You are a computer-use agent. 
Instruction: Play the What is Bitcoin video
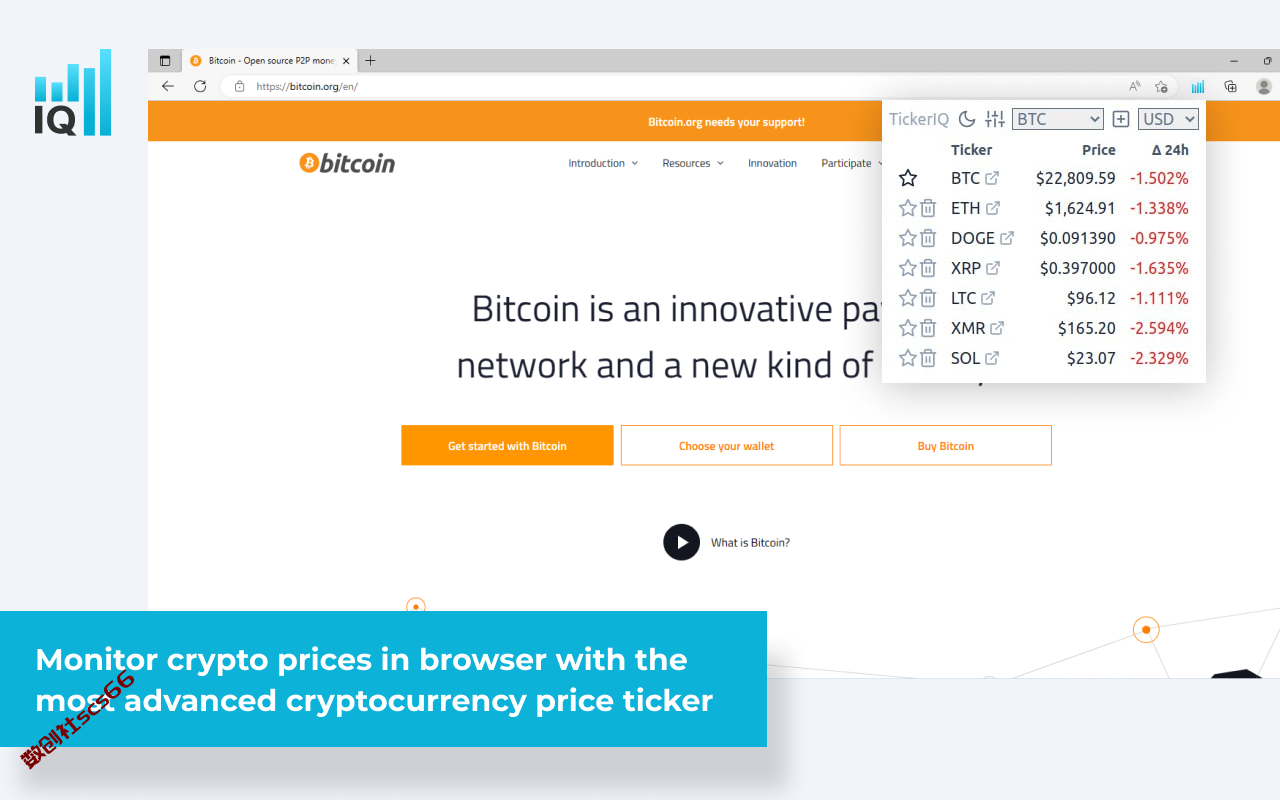tap(682, 542)
